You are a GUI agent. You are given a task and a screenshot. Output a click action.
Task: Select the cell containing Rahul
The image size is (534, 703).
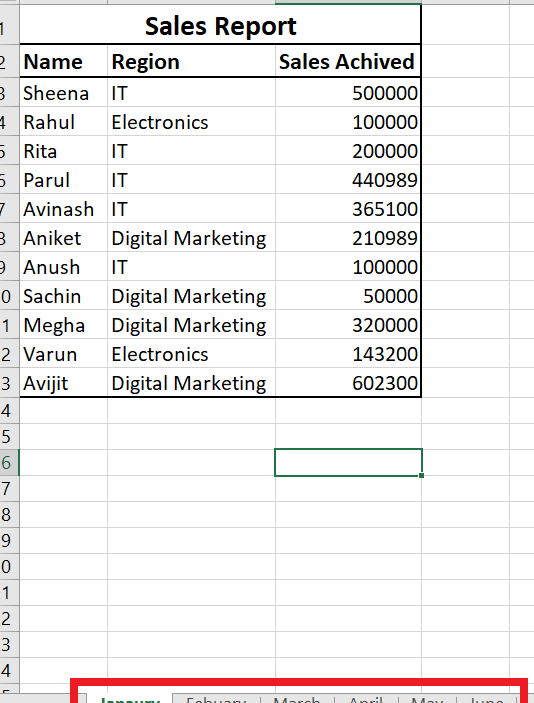click(x=64, y=122)
